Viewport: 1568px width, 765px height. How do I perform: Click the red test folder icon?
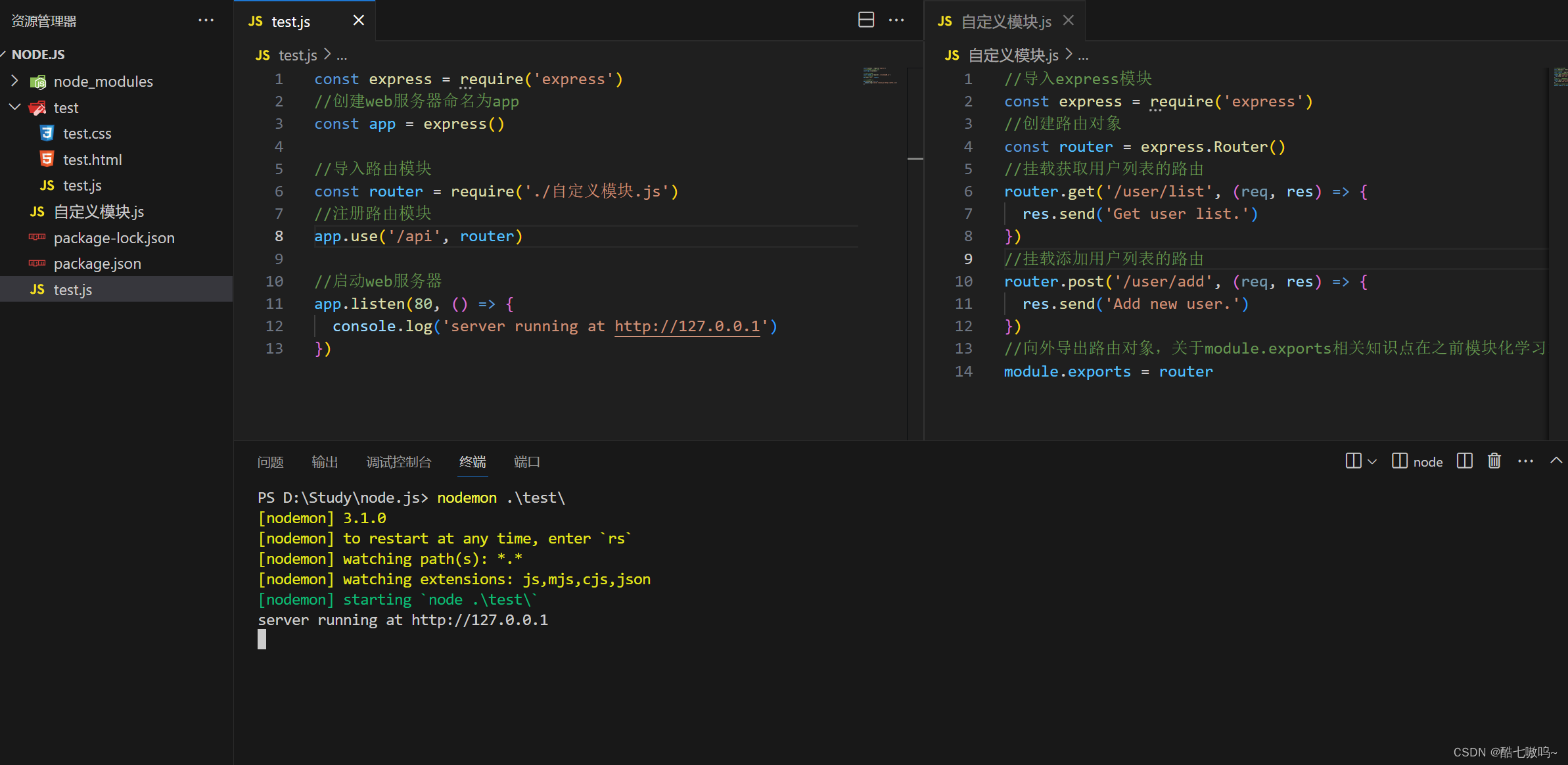(x=38, y=108)
